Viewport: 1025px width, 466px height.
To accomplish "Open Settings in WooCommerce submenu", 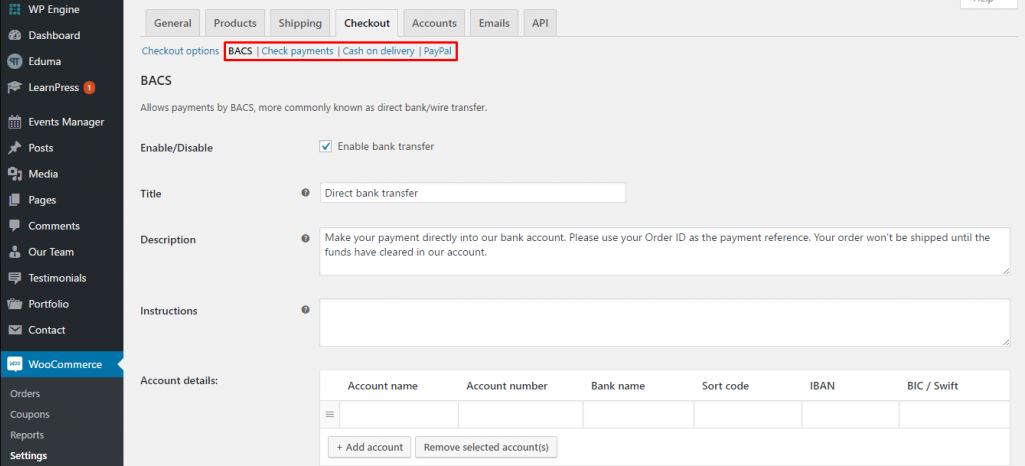I will pyautogui.click(x=29, y=456).
